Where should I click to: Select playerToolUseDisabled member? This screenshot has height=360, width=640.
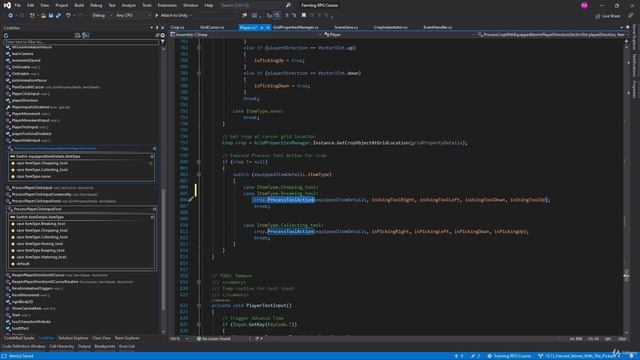[31, 133]
